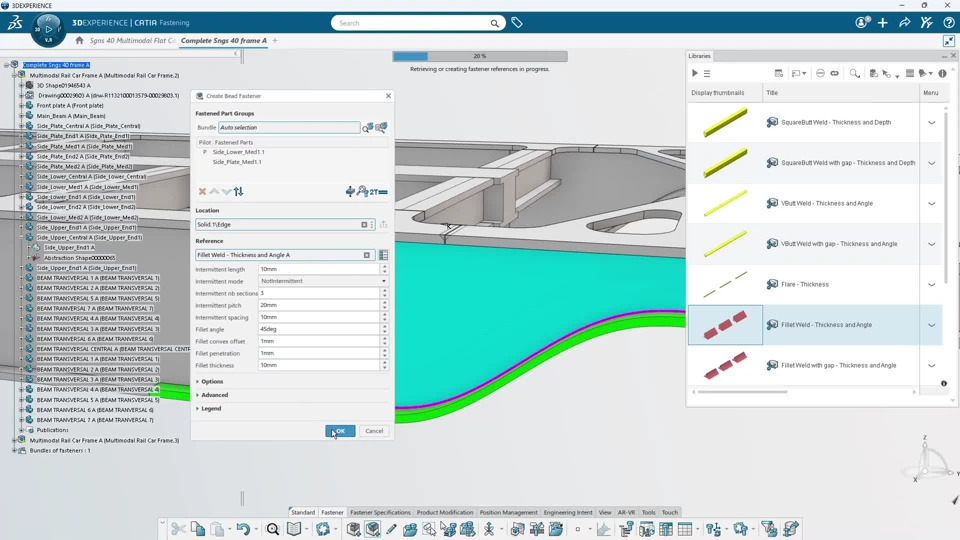Select Bundles of fasteners : 1 in tree
Screen dimensions: 960x540
coord(60,451)
